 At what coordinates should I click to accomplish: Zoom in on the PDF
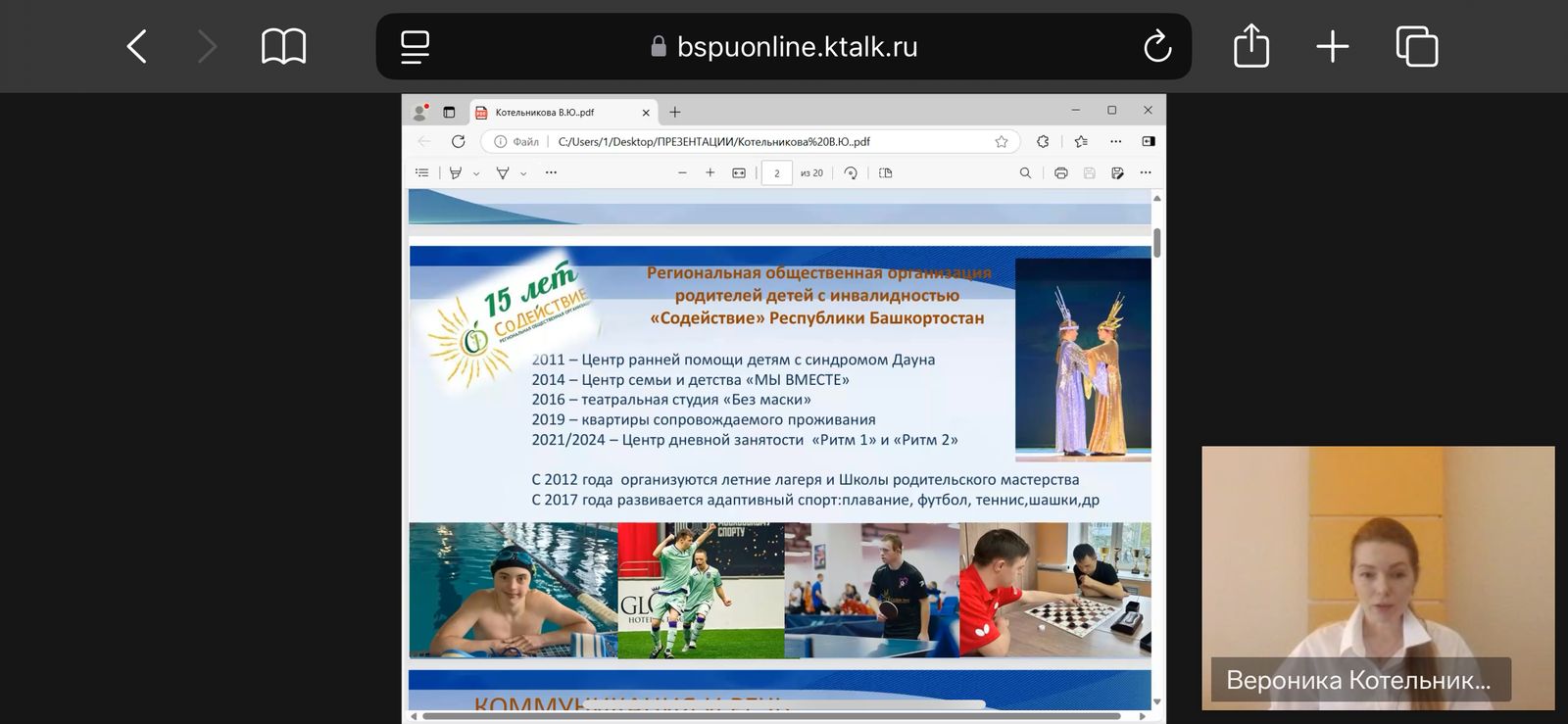710,173
